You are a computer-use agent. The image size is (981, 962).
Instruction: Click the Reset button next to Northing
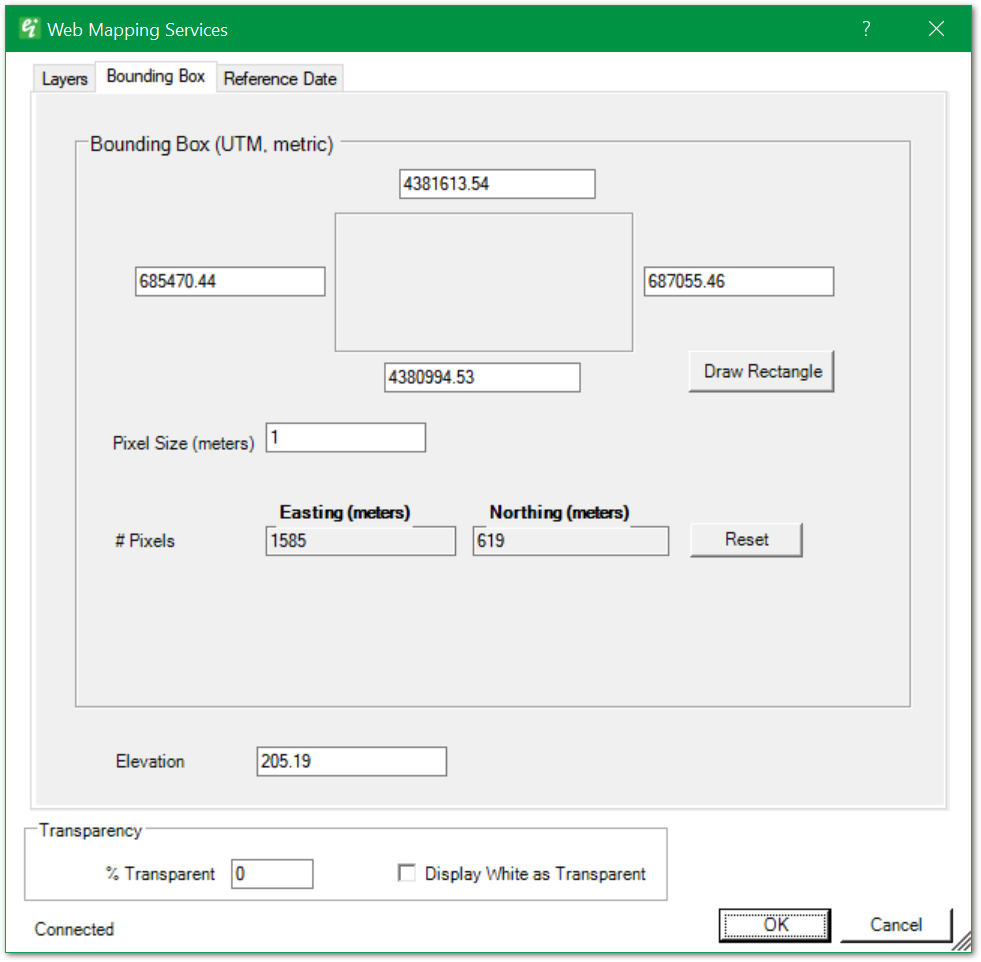[746, 539]
